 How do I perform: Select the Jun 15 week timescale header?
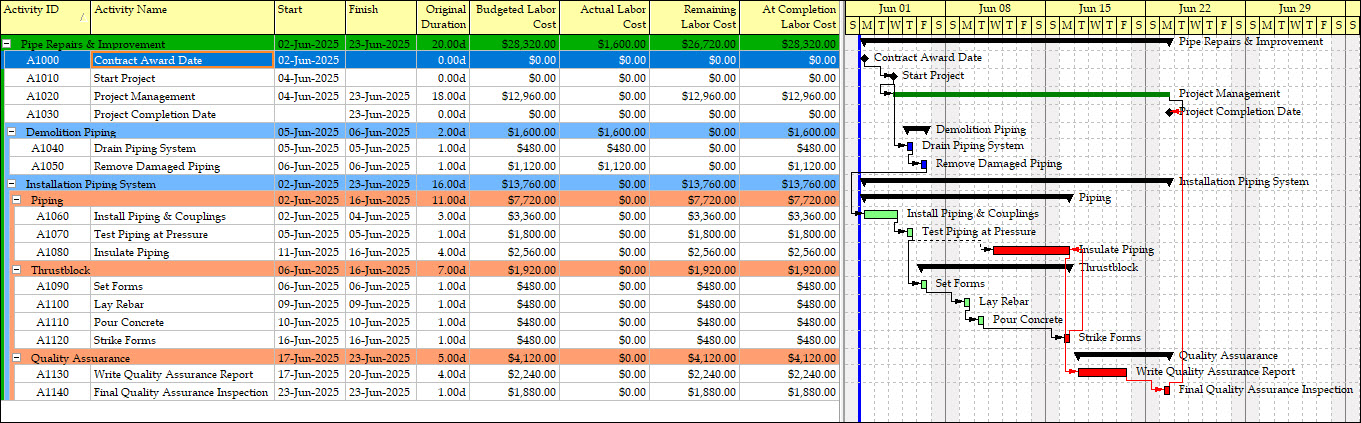tap(1095, 9)
